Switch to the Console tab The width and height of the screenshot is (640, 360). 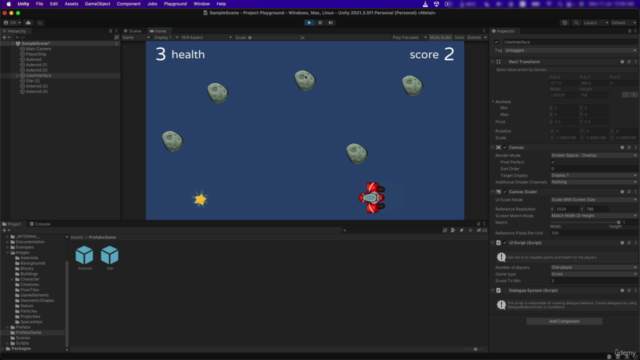(40, 224)
